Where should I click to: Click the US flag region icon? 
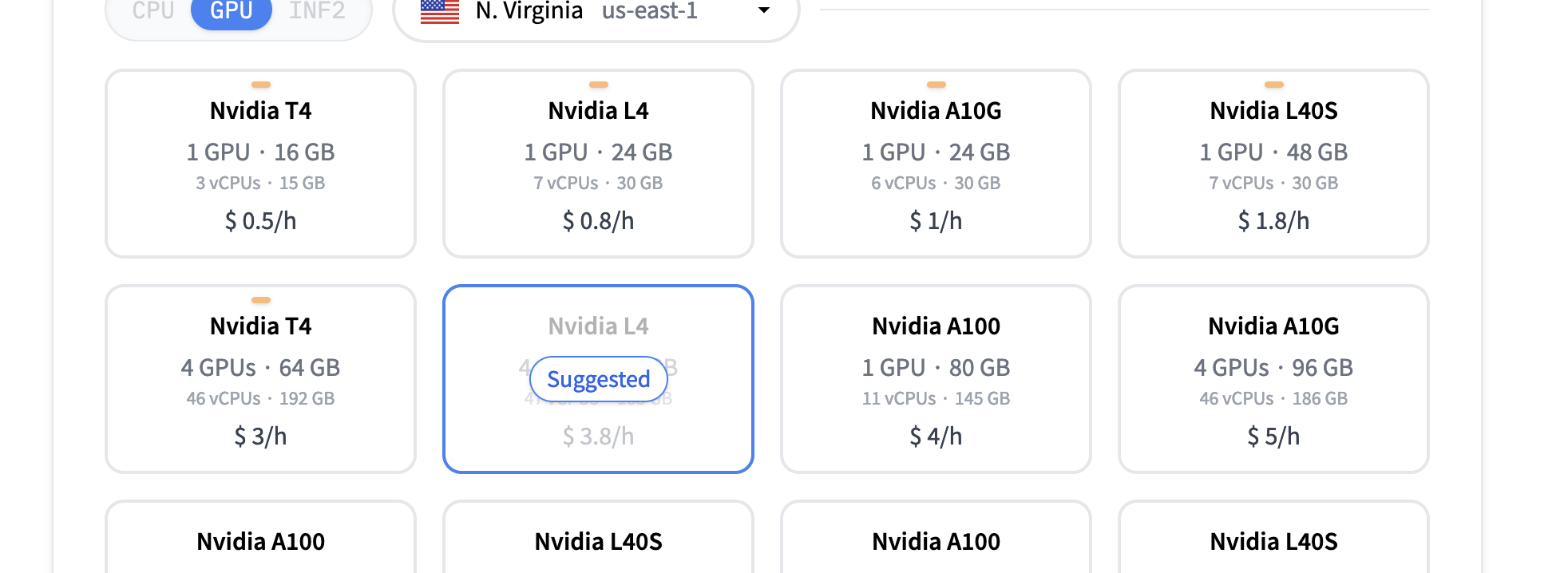point(440,11)
